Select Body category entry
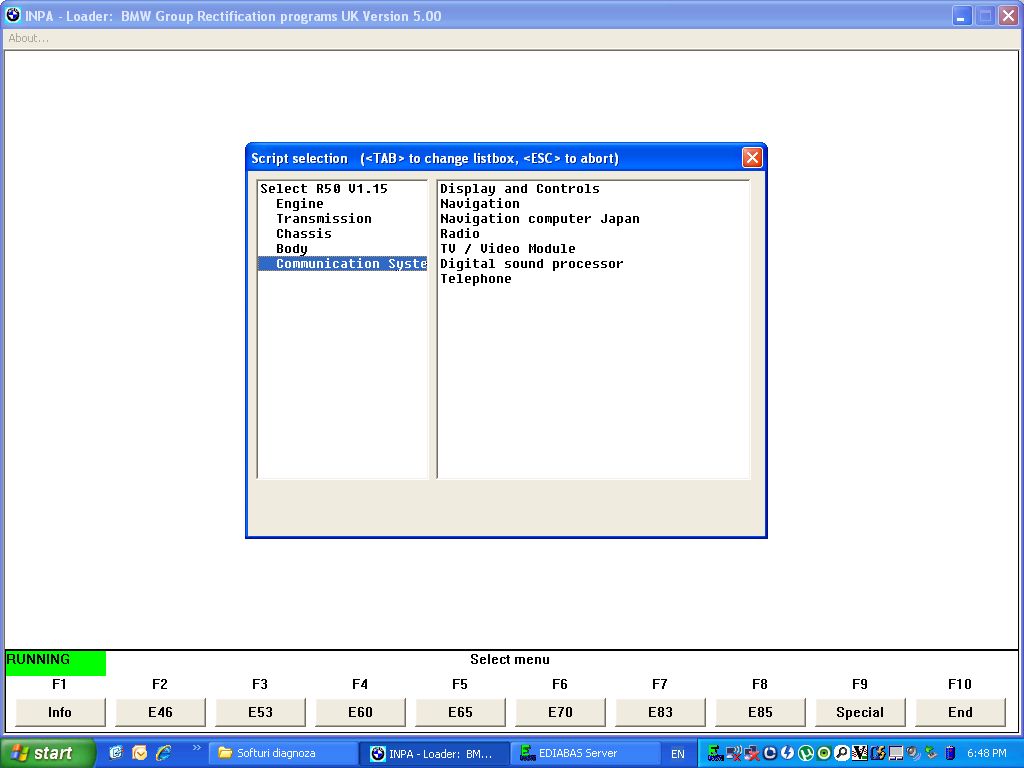 (292, 249)
